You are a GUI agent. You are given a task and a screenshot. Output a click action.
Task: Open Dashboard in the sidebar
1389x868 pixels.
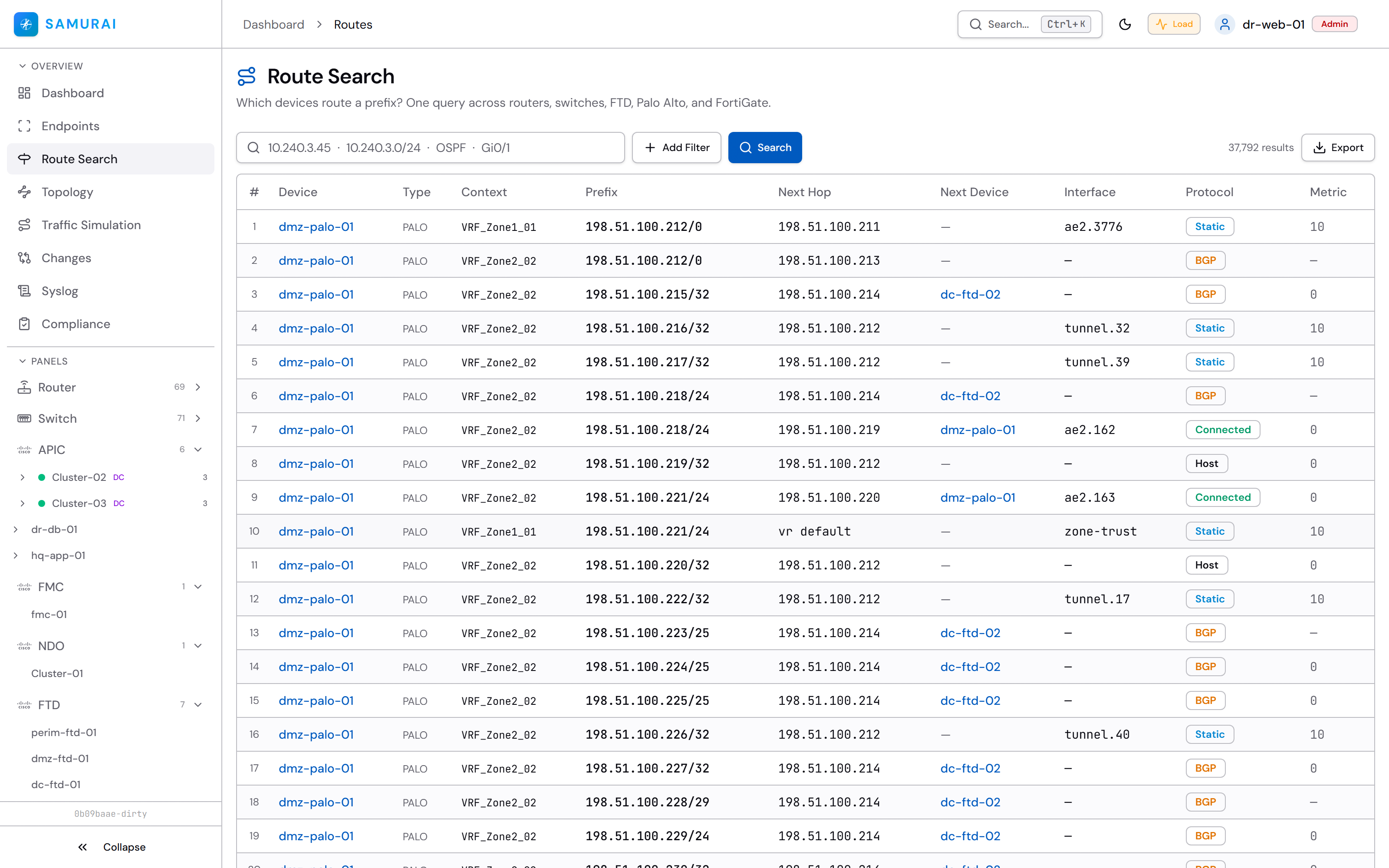110,93
